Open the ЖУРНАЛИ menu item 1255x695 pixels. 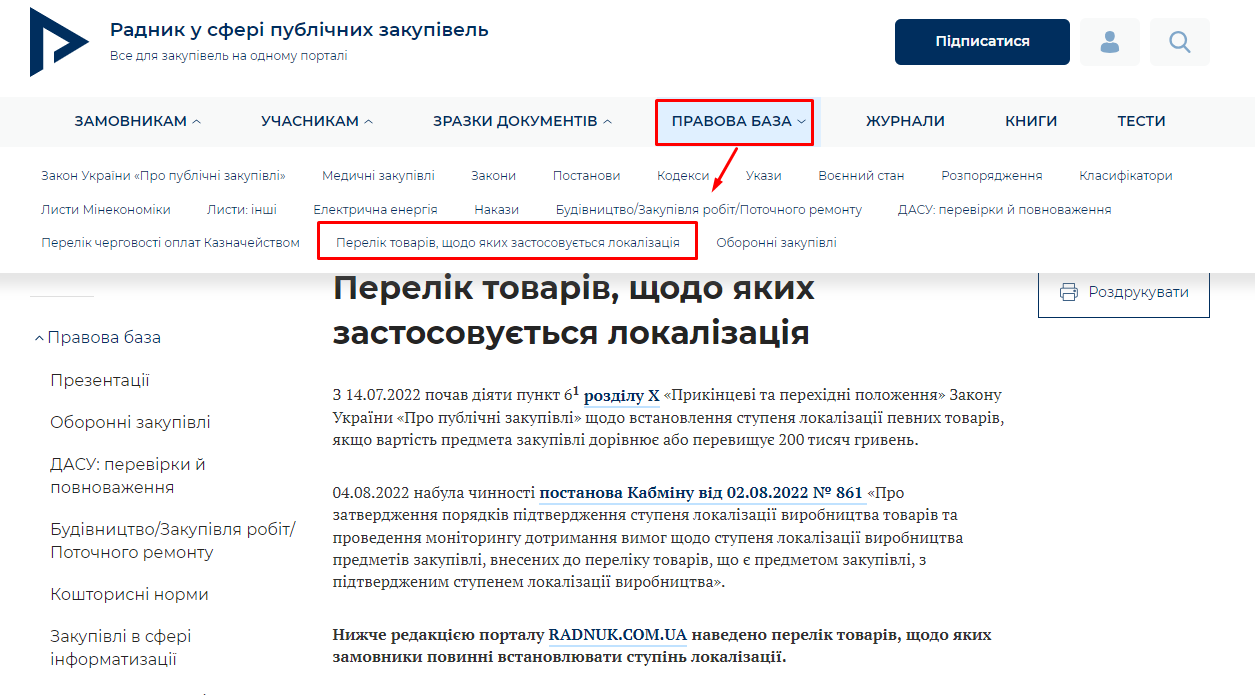[x=905, y=121]
